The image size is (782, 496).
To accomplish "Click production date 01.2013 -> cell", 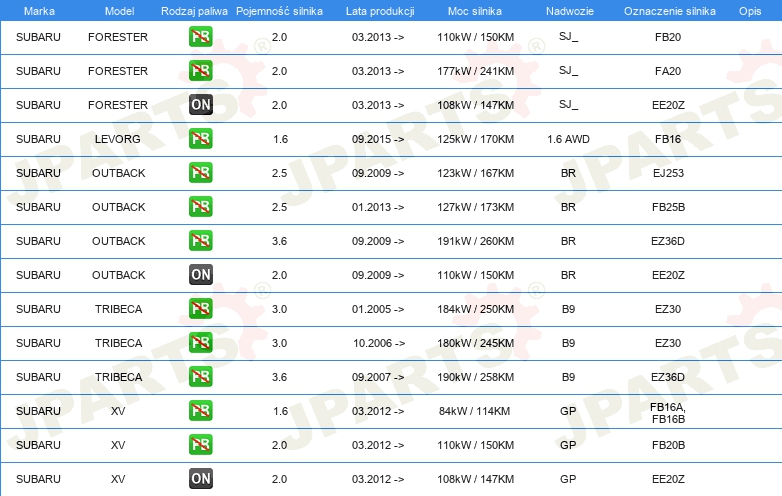I will pyautogui.click(x=378, y=207).
